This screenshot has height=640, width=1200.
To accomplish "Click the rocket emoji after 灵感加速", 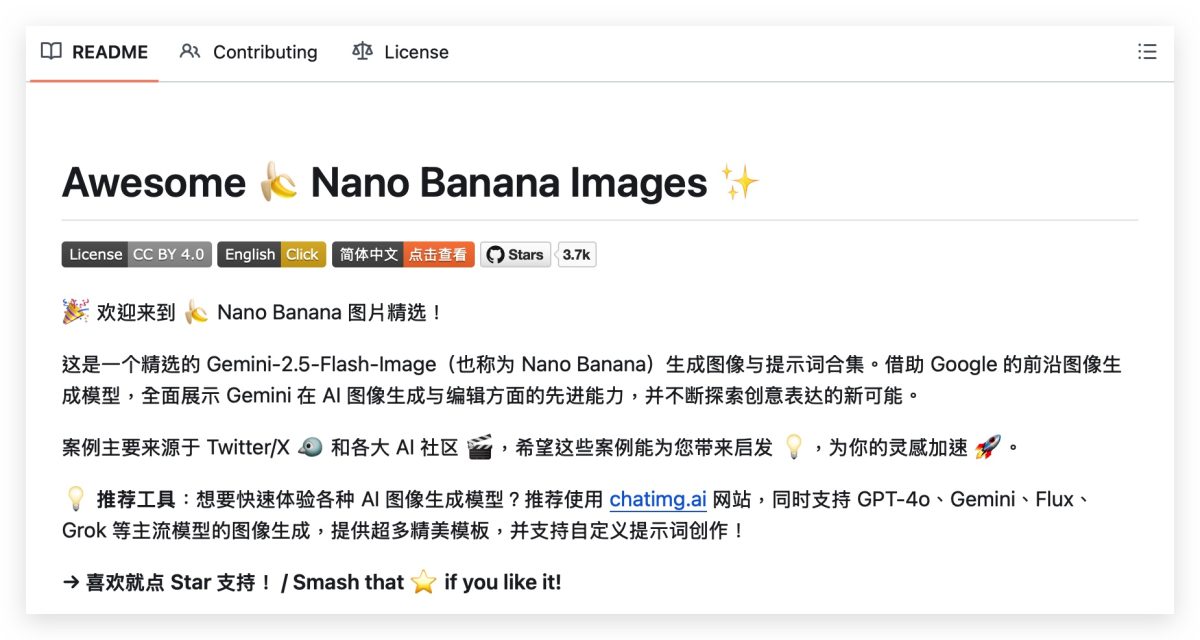I will [987, 448].
